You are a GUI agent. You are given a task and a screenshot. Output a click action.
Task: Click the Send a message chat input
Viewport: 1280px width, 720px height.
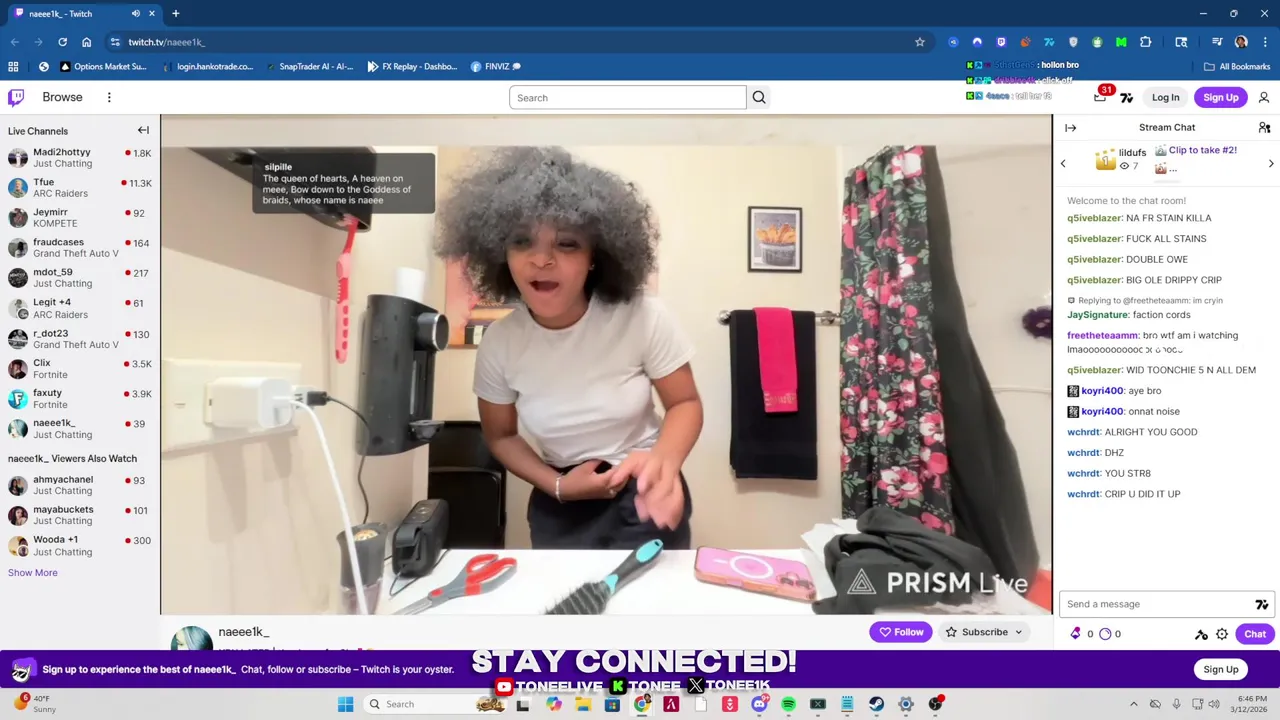tap(1157, 604)
